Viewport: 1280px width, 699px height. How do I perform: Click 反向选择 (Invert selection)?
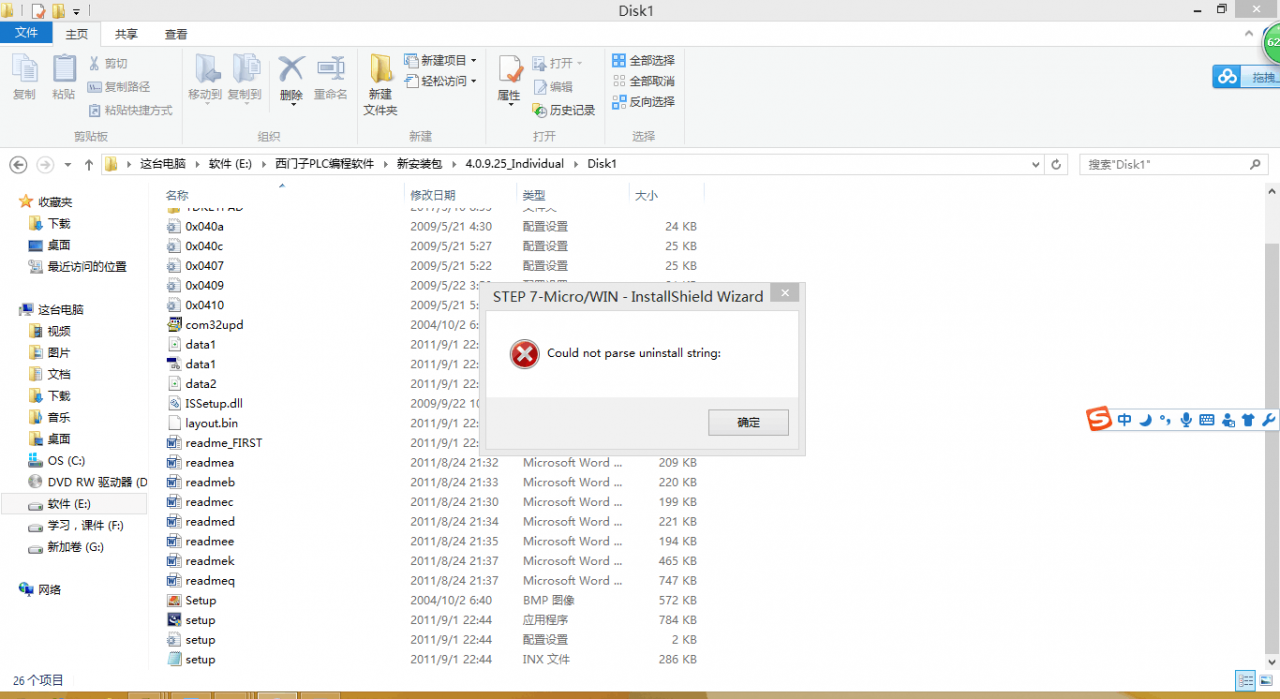point(643,102)
